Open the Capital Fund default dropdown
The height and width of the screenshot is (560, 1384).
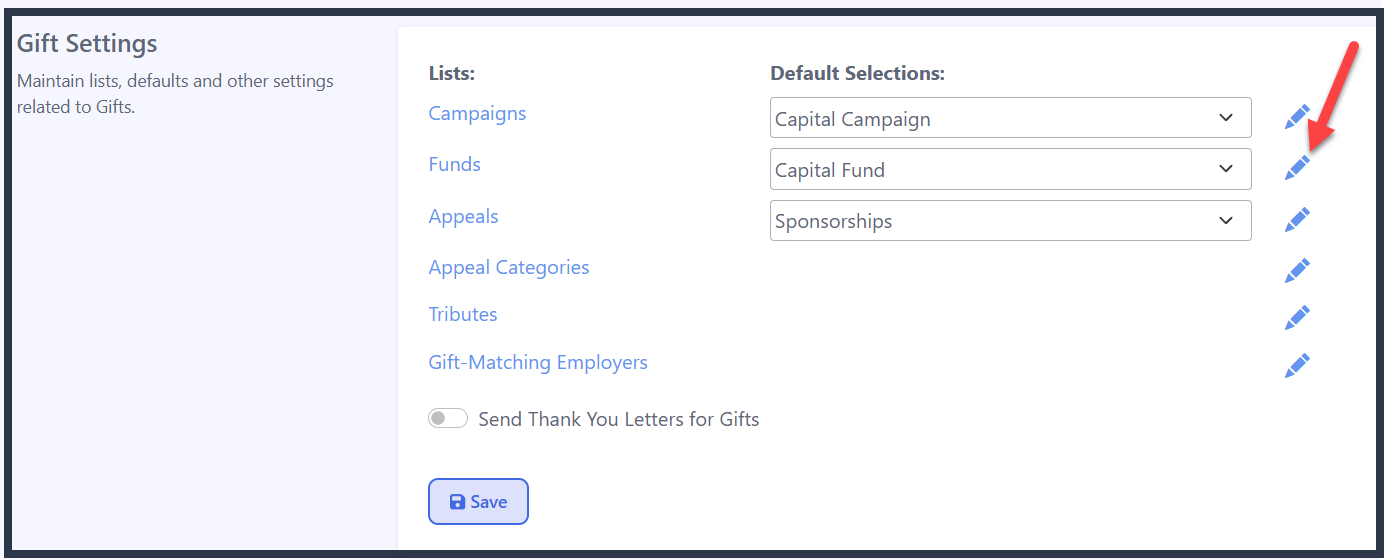(1011, 169)
